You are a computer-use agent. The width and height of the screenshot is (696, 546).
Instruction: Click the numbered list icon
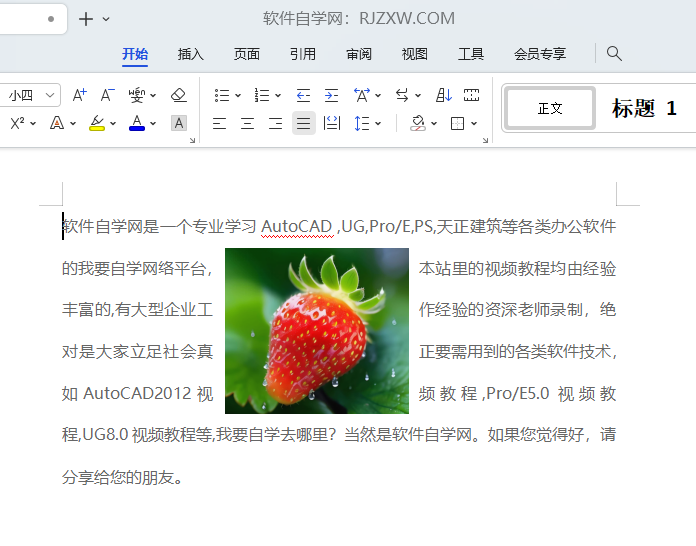coord(261,95)
